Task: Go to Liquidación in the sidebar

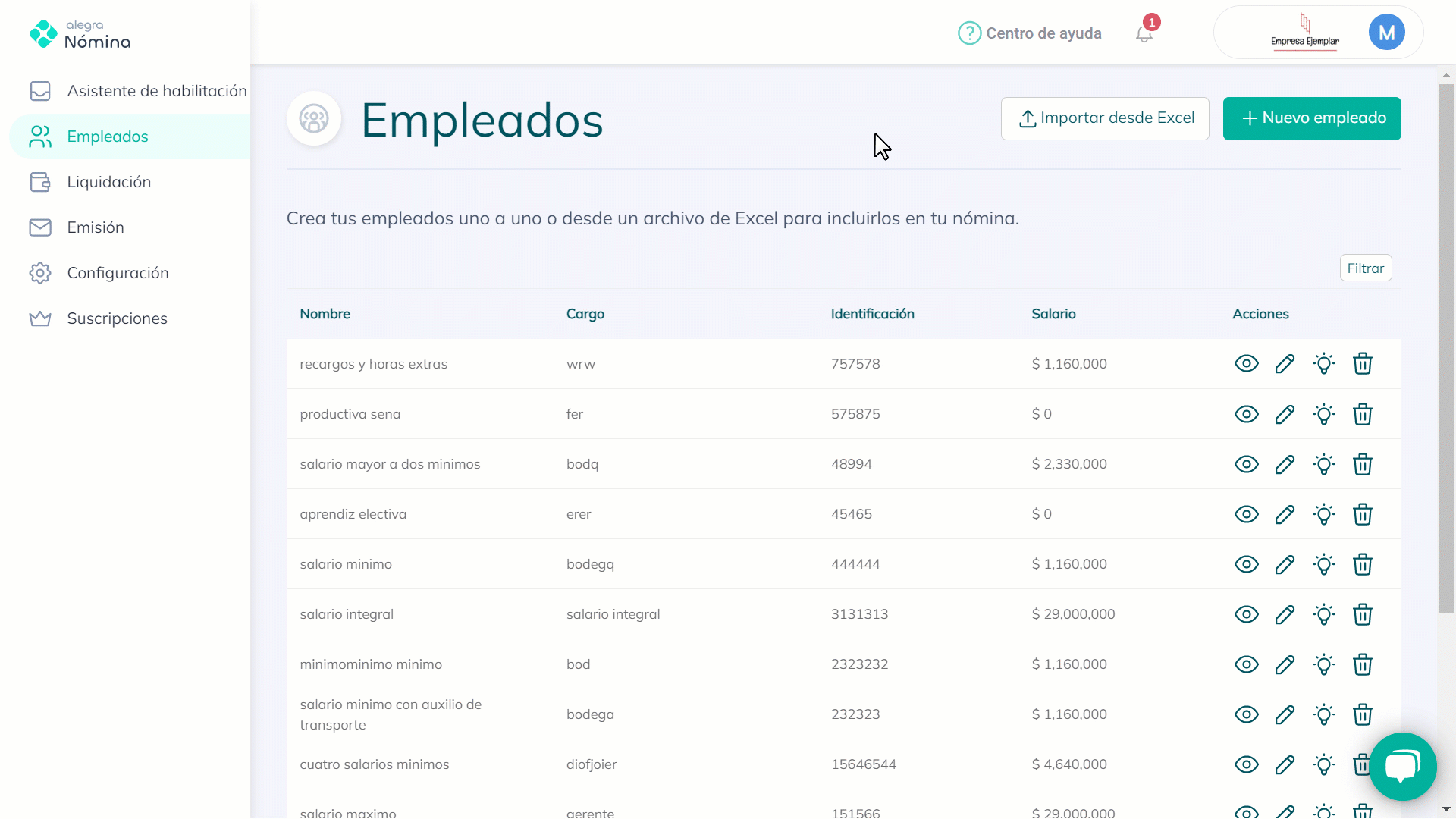Action: (108, 182)
